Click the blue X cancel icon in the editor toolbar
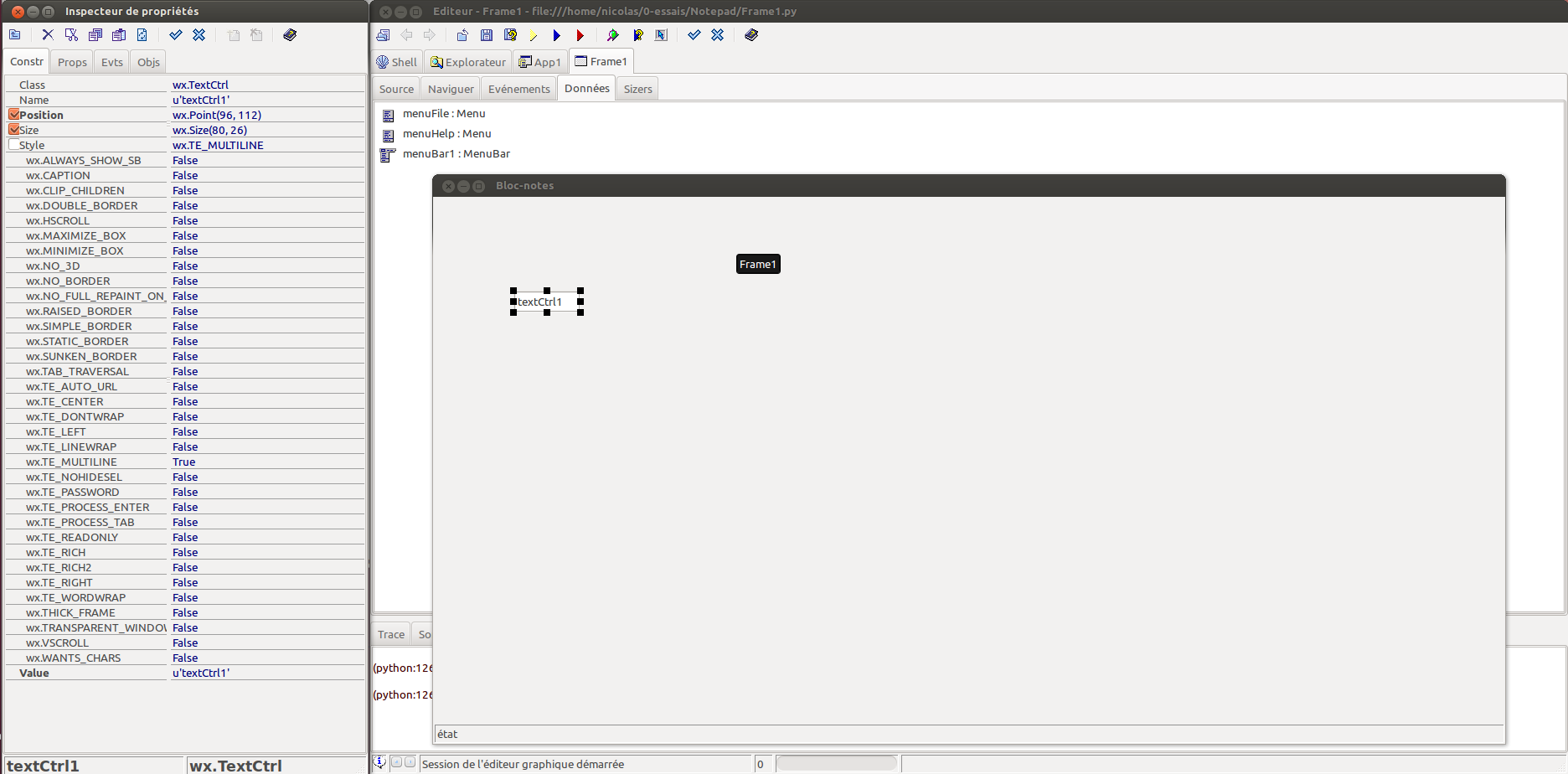 coord(718,35)
